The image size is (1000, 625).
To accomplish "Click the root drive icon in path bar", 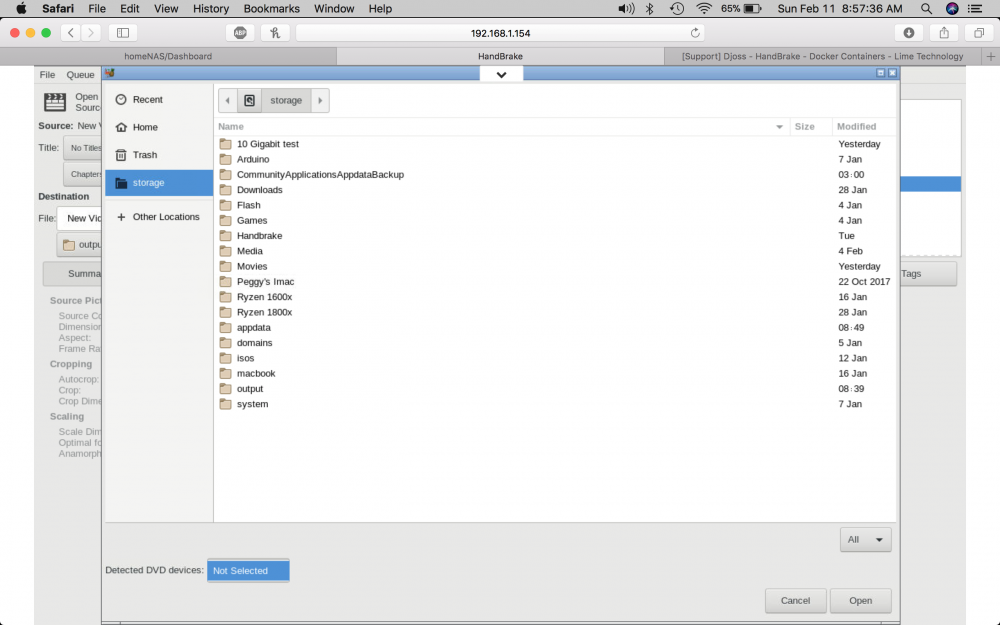I will point(249,100).
